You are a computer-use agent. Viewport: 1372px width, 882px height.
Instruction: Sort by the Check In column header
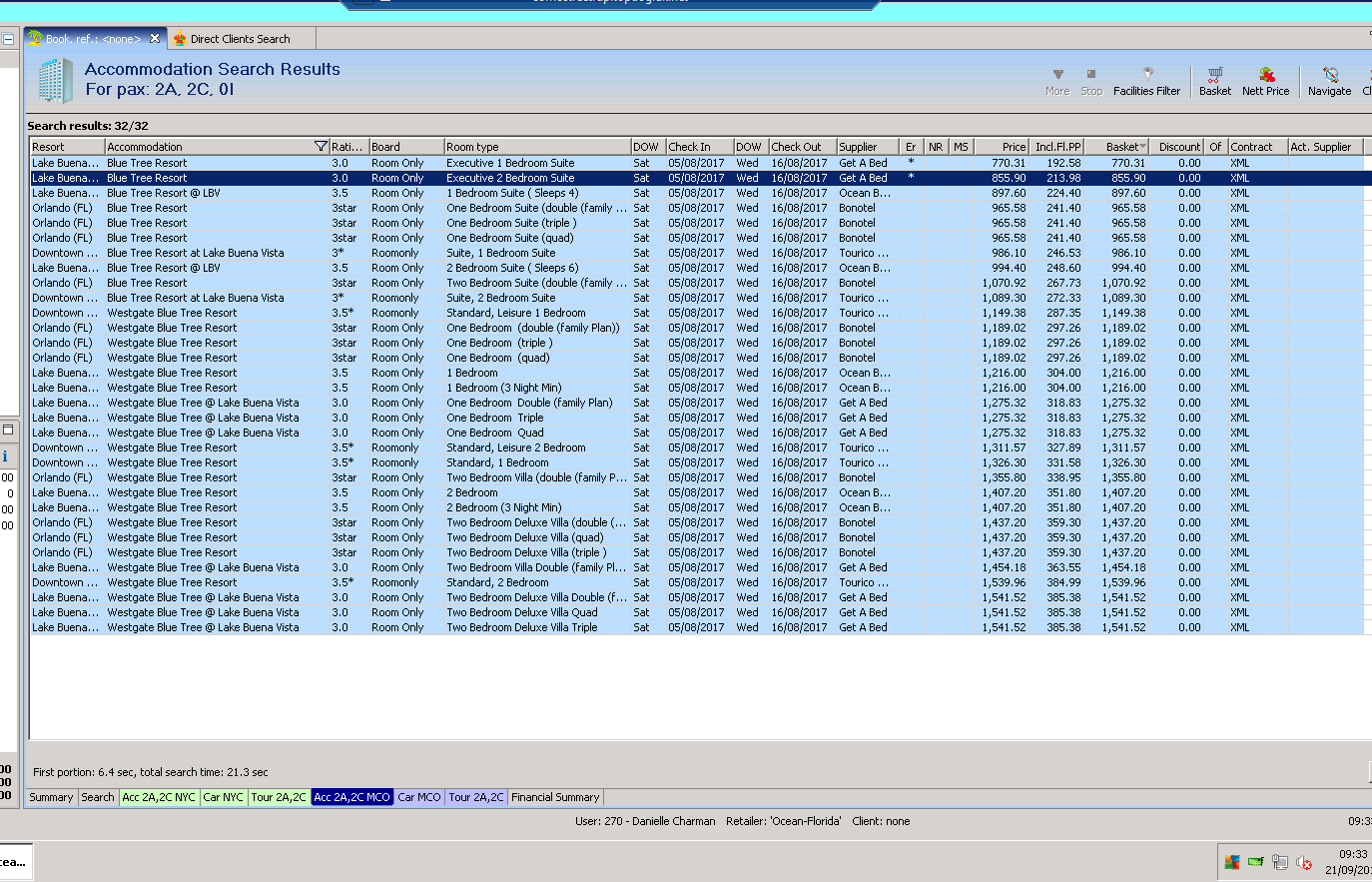click(700, 147)
